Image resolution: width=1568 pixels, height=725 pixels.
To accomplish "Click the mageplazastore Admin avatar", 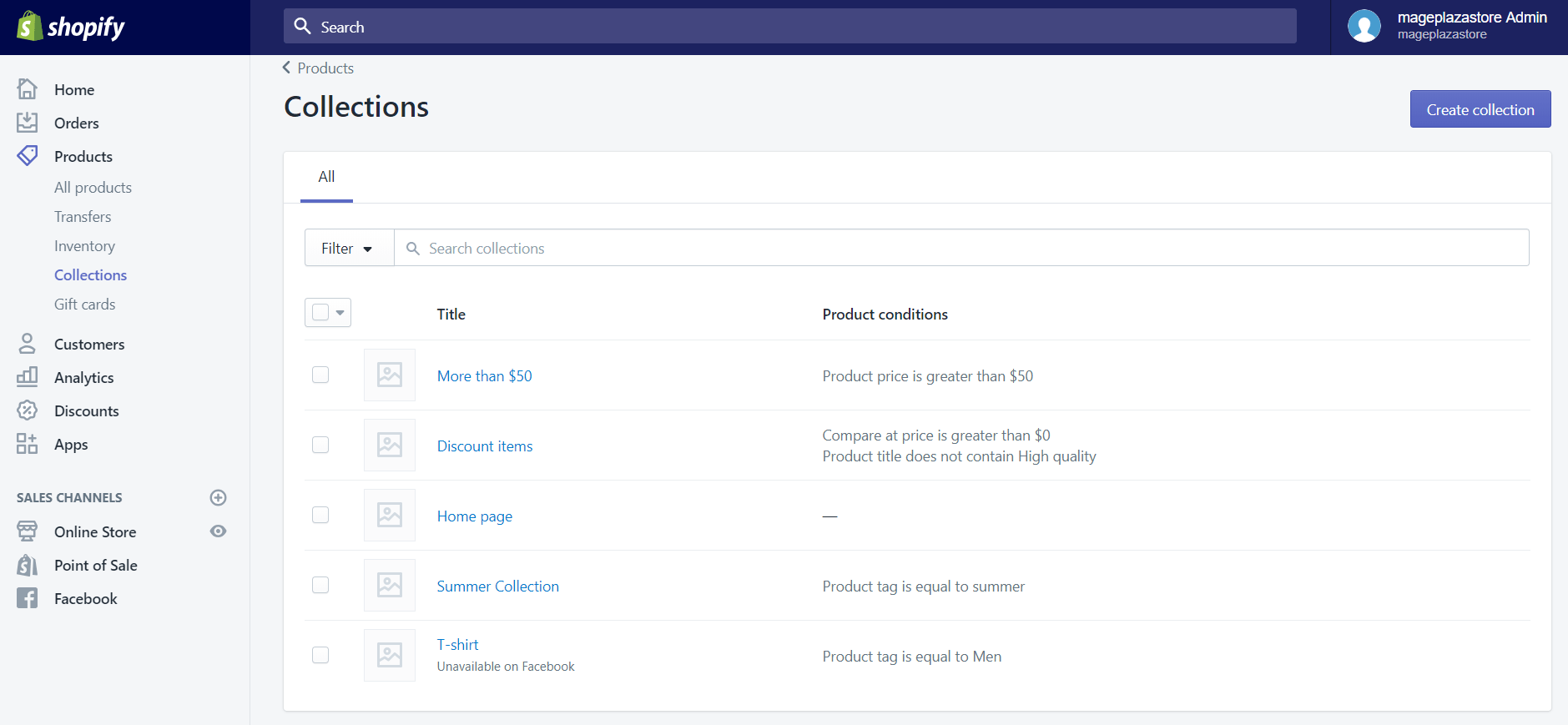I will tap(1364, 26).
